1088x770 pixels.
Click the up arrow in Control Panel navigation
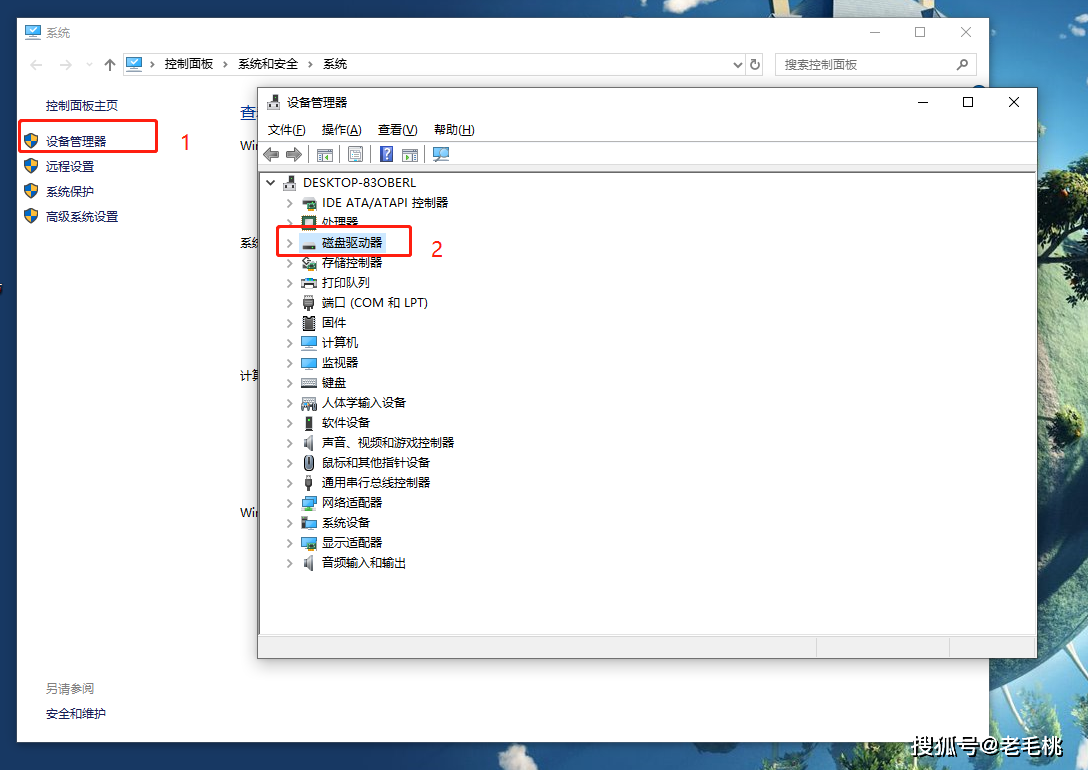click(x=110, y=64)
